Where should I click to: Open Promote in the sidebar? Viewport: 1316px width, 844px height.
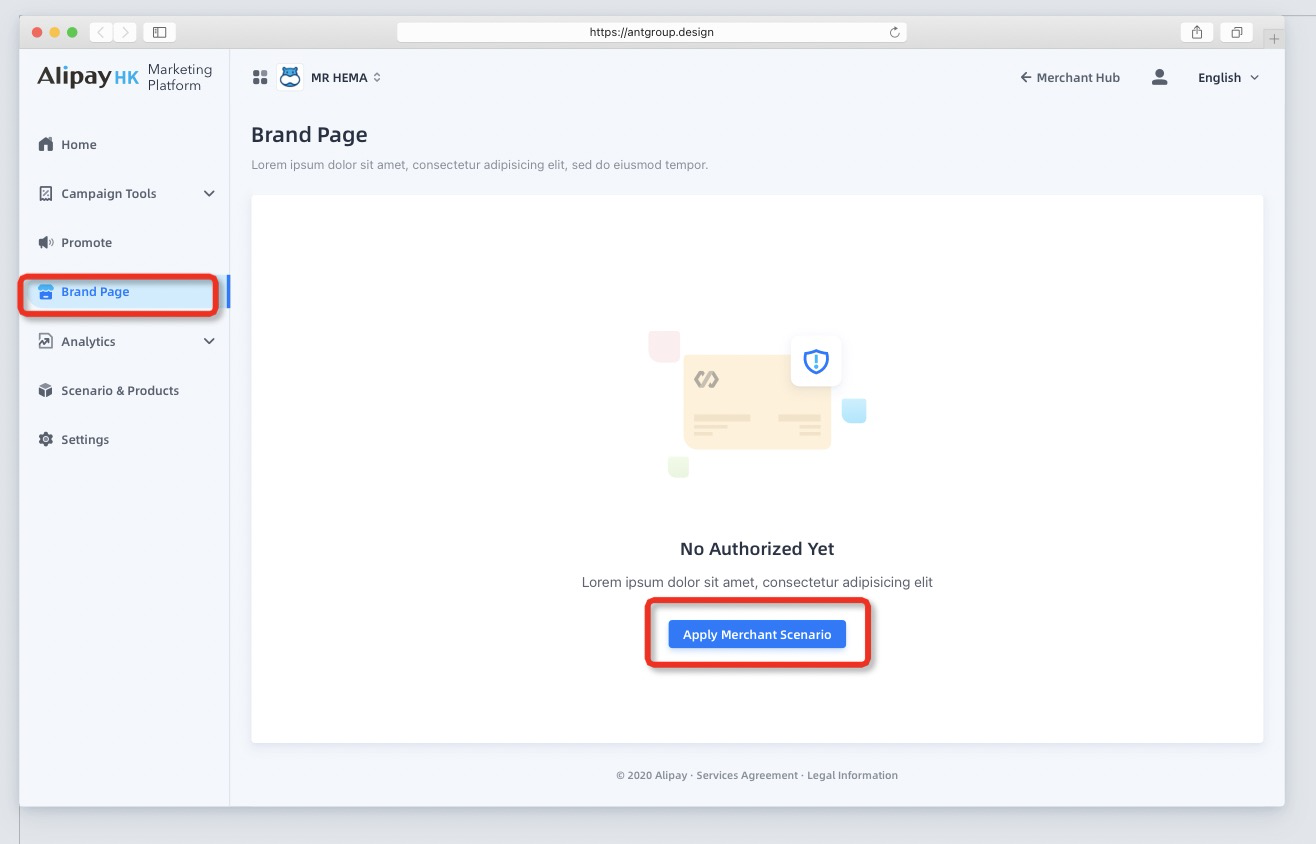tap(86, 243)
